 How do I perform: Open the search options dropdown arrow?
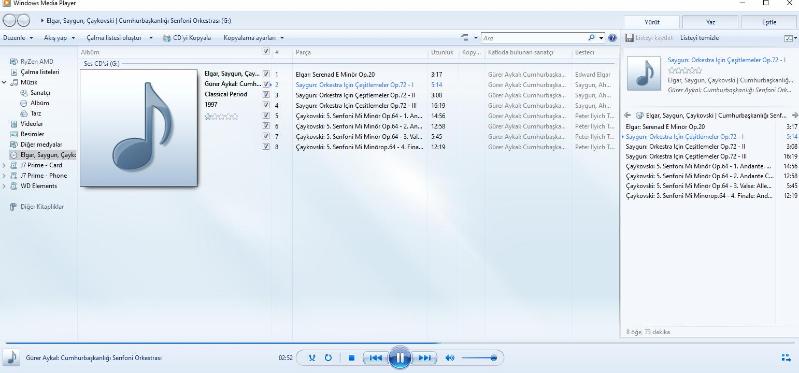pos(601,38)
